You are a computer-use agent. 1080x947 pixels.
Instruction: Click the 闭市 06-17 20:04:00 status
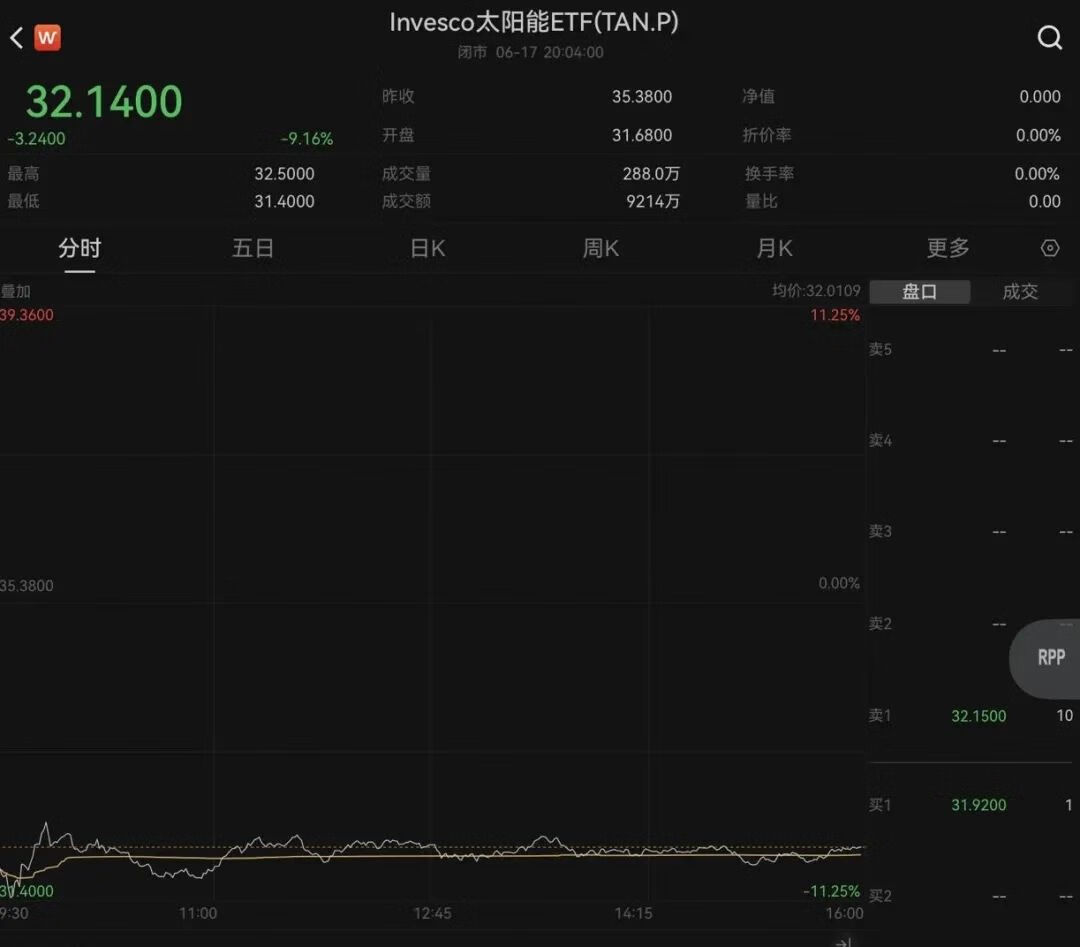coord(530,52)
